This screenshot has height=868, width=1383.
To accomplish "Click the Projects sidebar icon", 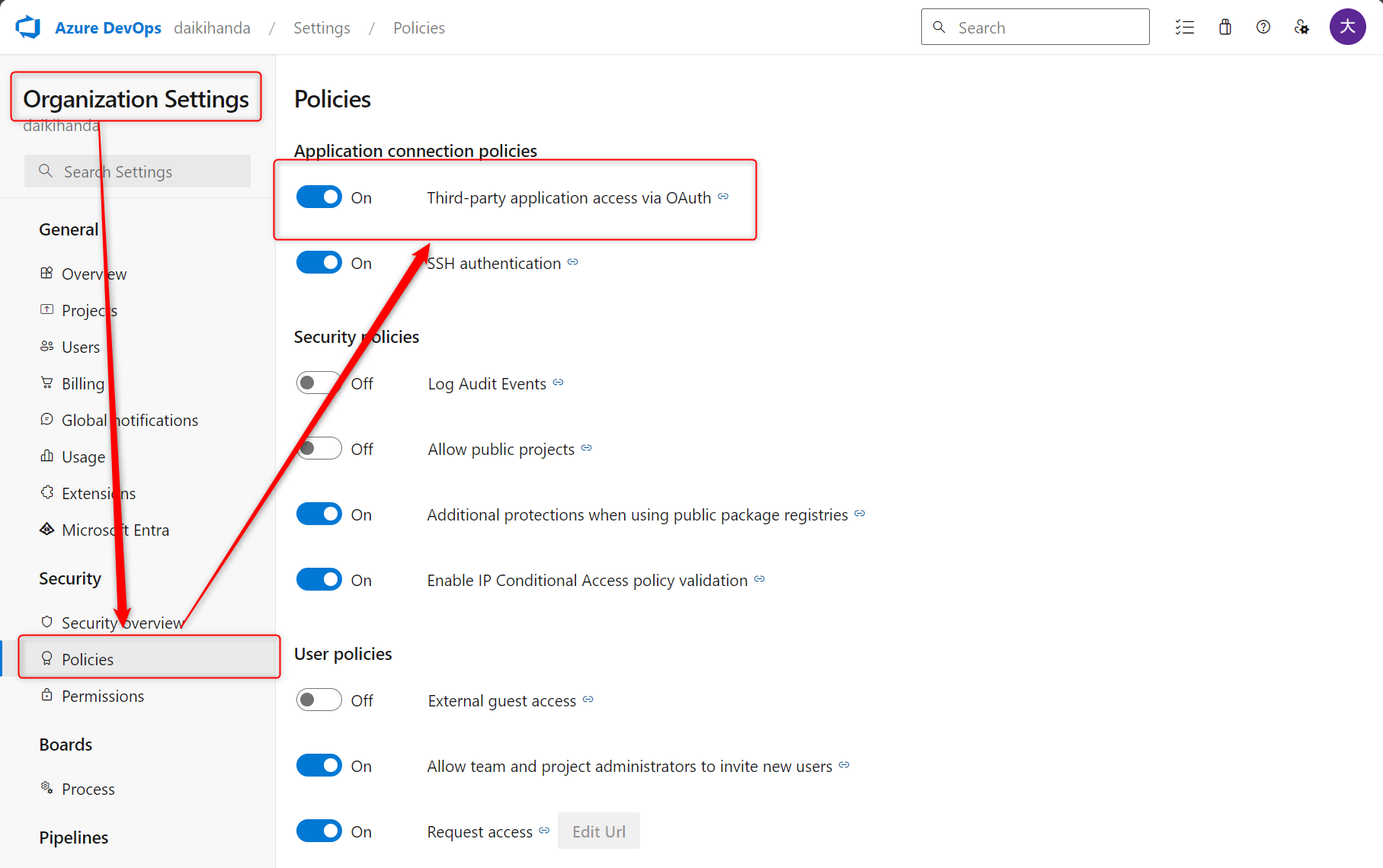I will pyautogui.click(x=47, y=309).
